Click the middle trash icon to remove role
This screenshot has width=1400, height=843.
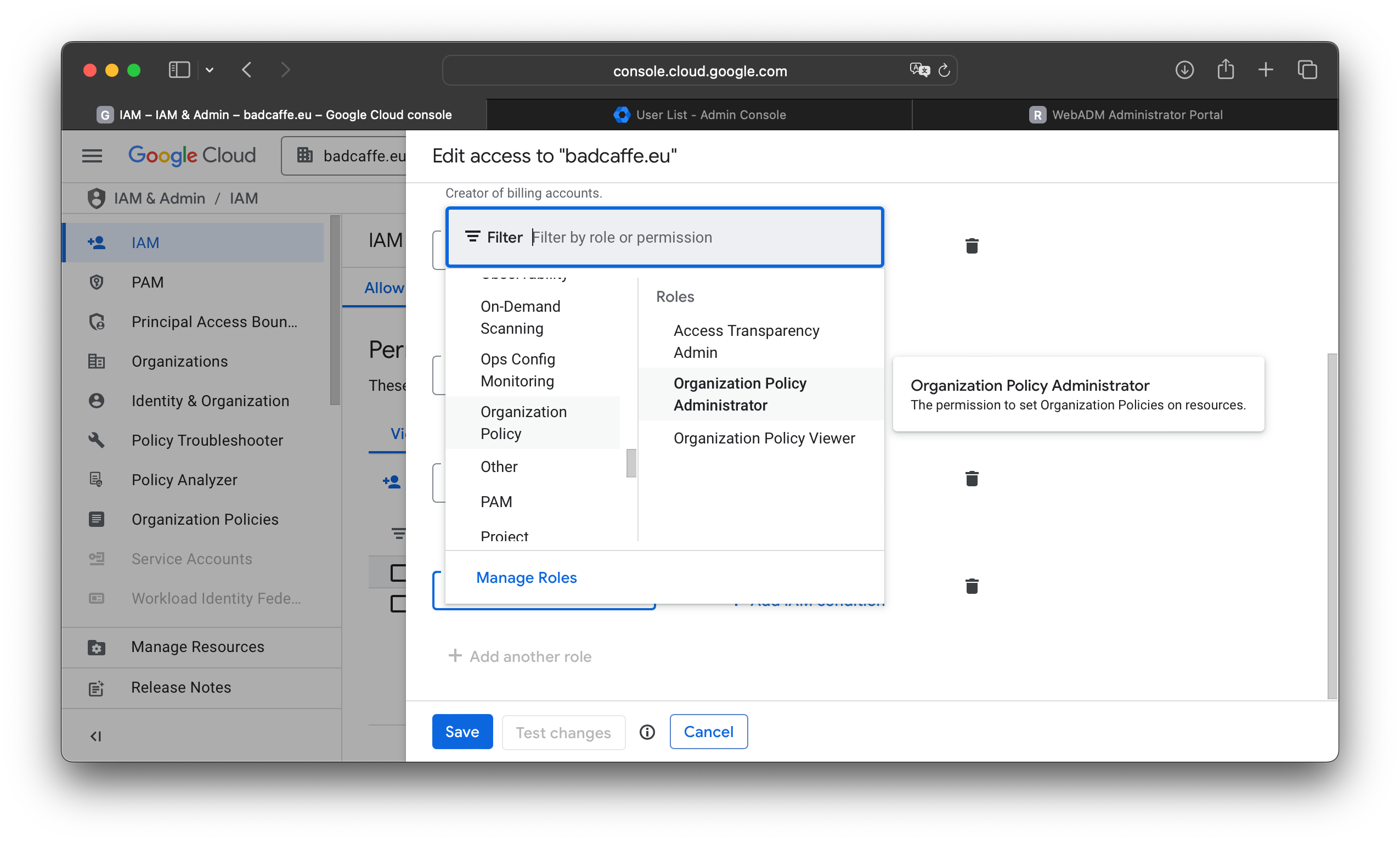972,479
